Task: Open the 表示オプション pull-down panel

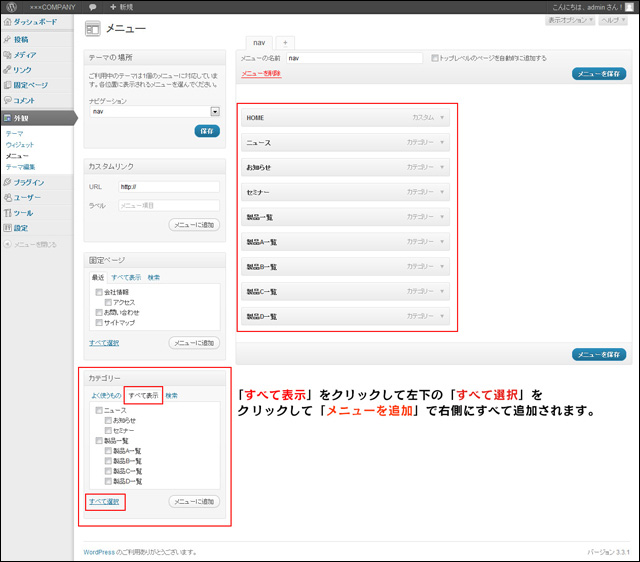Action: (x=568, y=20)
